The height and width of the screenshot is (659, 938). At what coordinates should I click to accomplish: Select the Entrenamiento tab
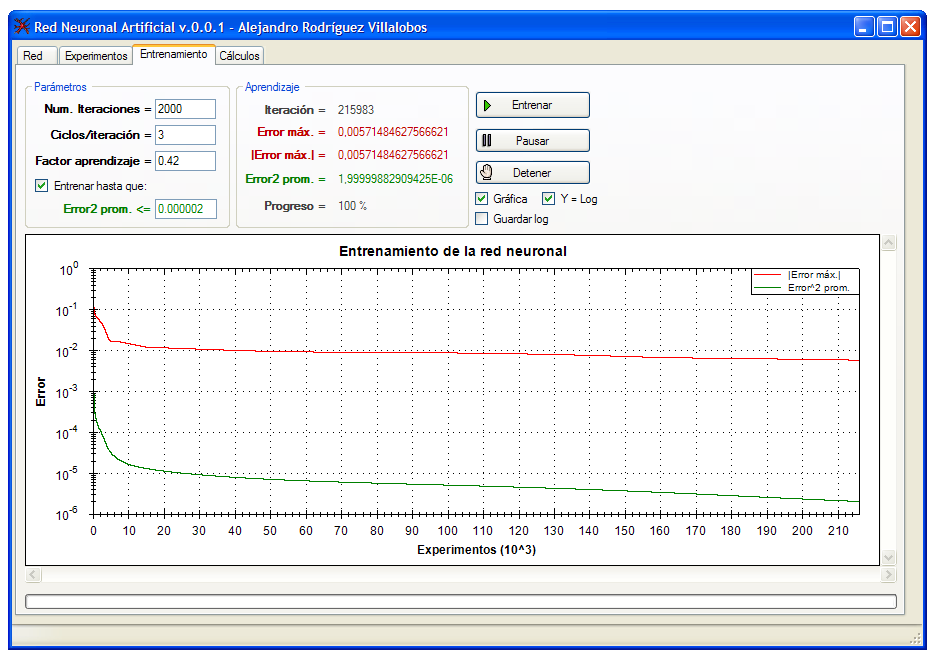click(x=174, y=54)
